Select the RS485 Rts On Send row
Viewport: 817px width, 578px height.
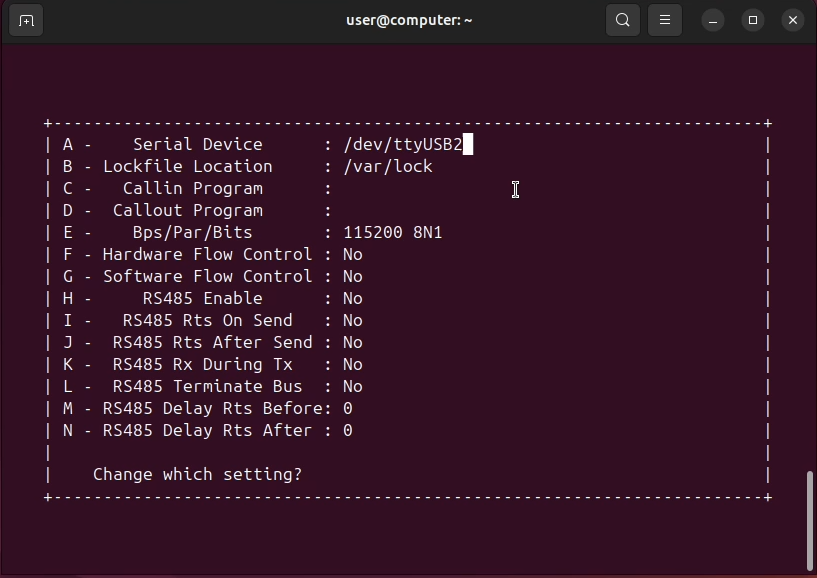click(x=207, y=321)
